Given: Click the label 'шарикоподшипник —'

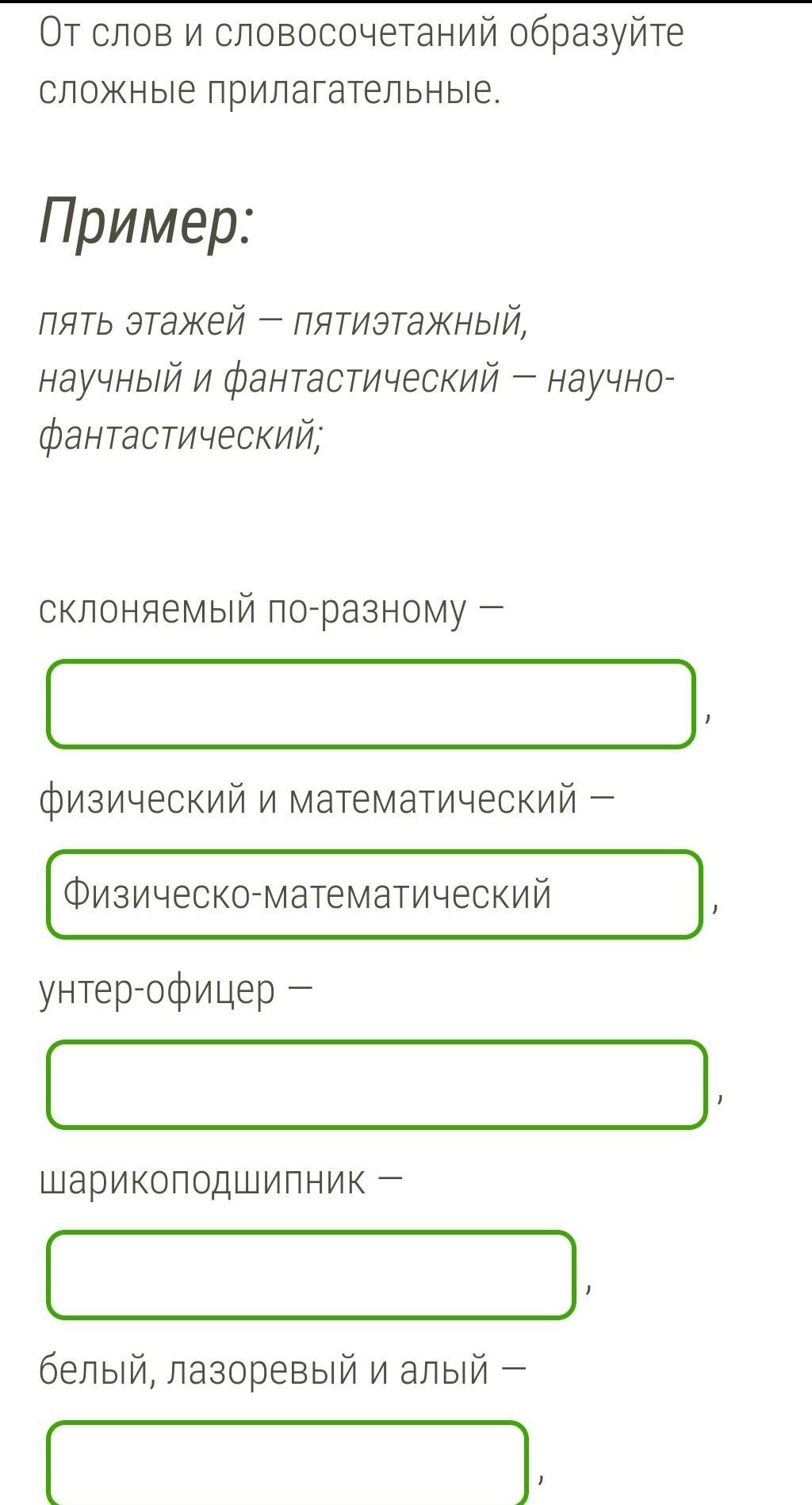Looking at the screenshot, I should pyautogui.click(x=220, y=1181).
